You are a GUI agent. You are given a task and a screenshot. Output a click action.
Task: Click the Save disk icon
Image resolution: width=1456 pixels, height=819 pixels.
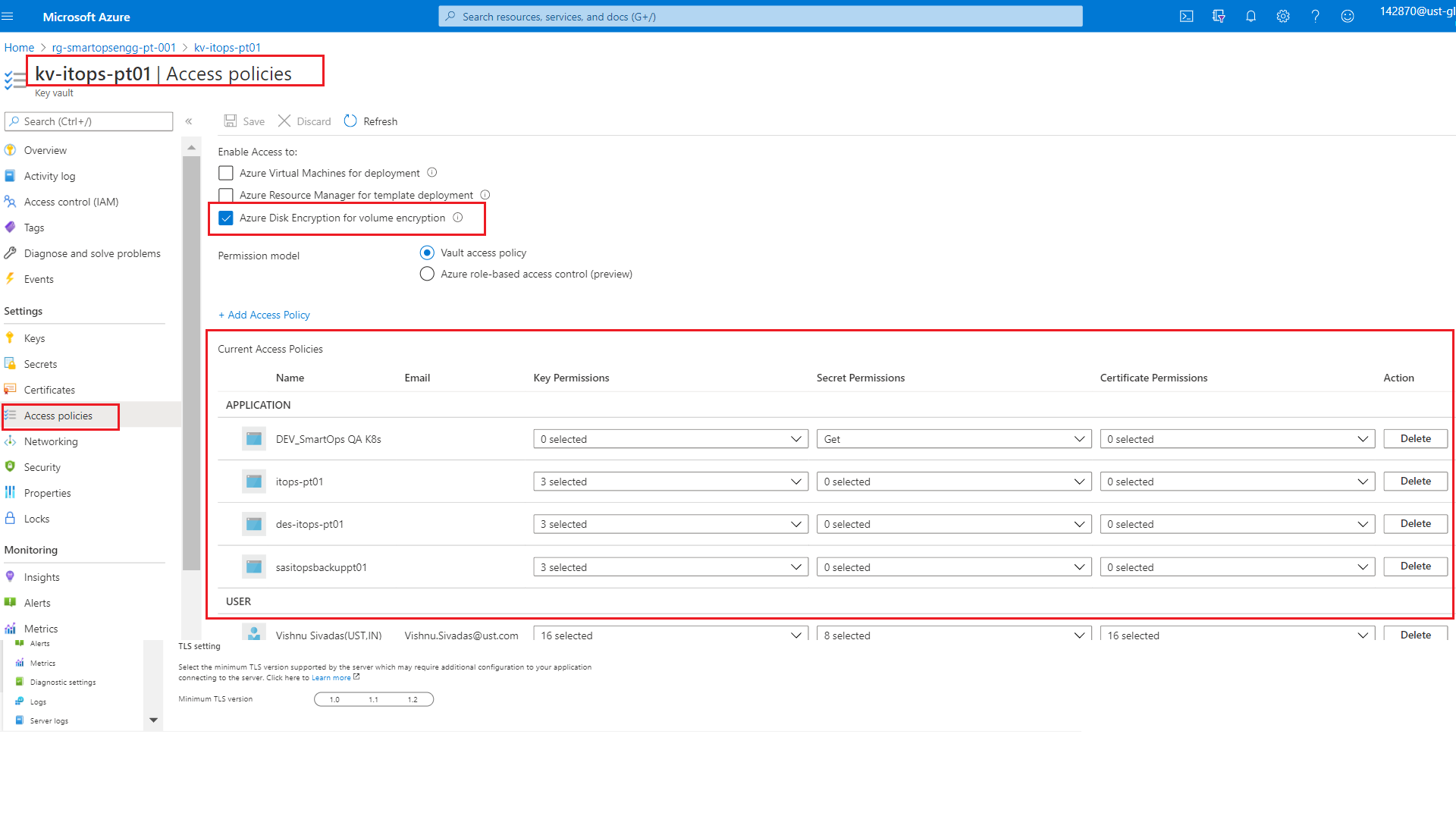[231, 121]
